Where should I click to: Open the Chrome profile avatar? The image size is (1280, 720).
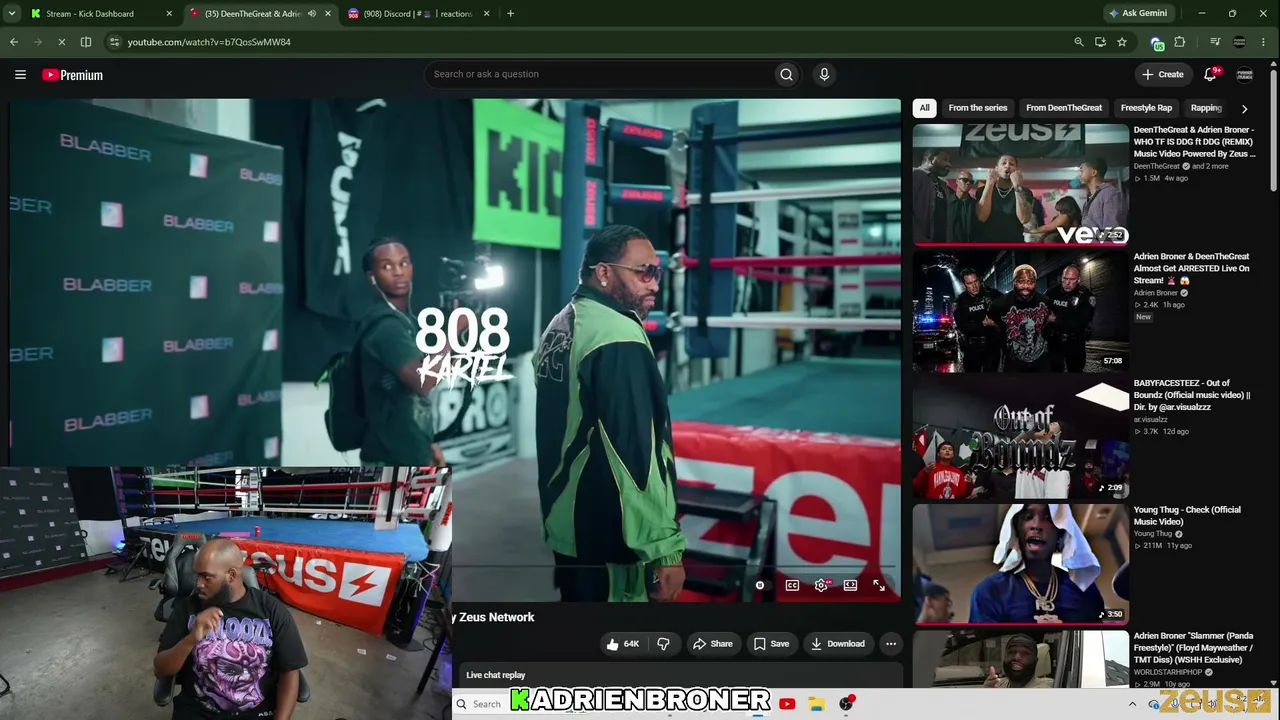(1240, 42)
